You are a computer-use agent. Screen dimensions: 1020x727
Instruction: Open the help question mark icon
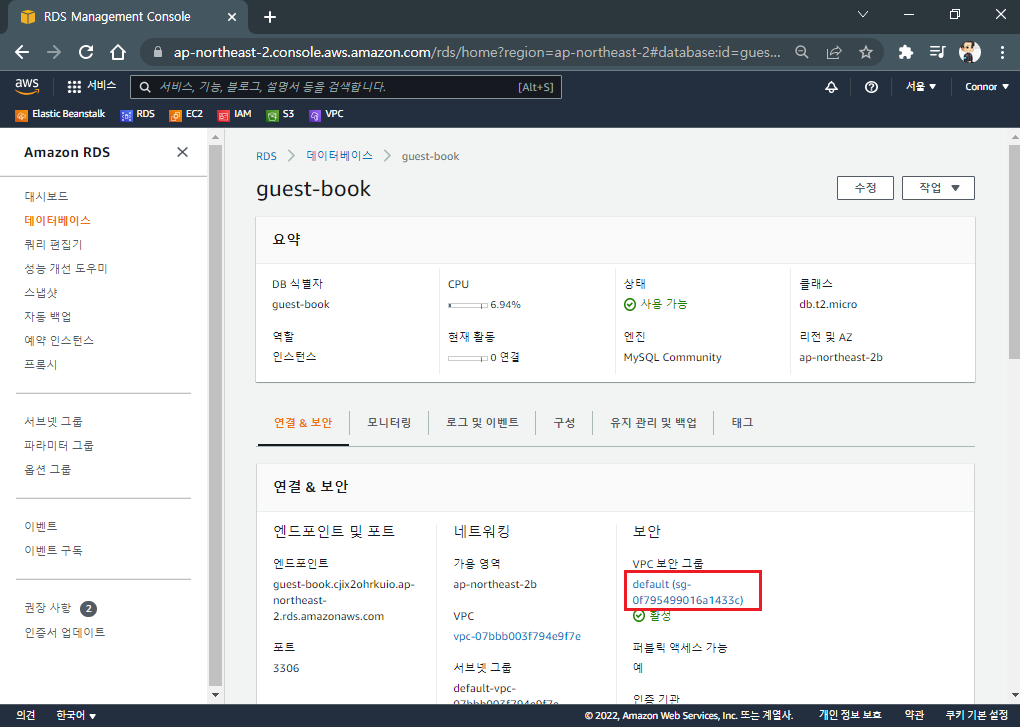[871, 87]
